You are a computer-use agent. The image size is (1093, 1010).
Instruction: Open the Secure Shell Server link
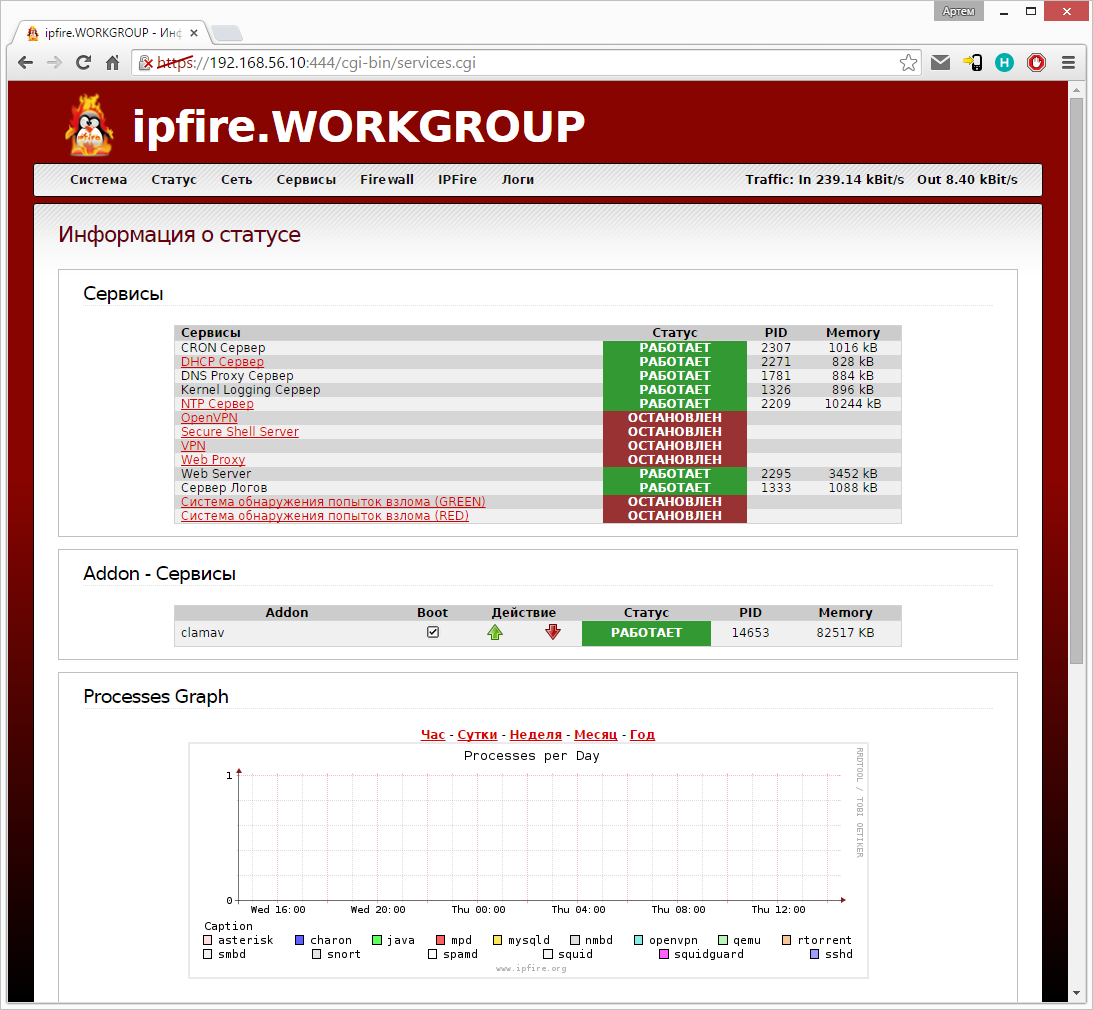click(240, 431)
